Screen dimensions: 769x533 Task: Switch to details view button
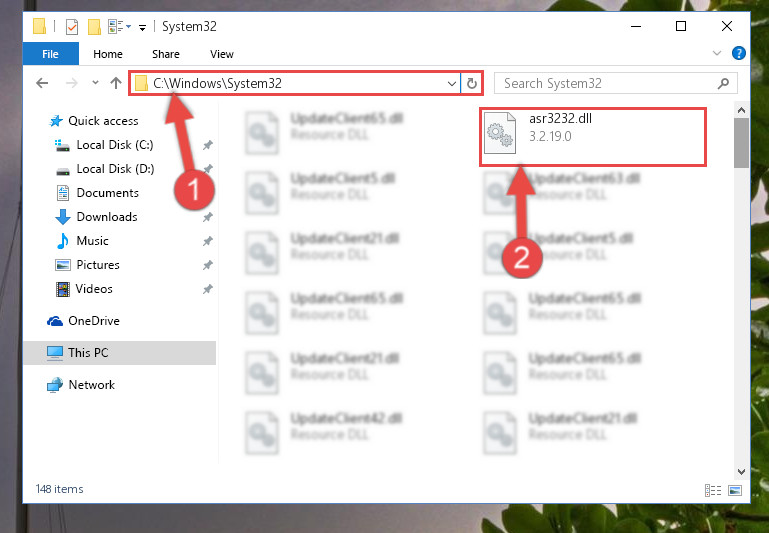pos(713,490)
